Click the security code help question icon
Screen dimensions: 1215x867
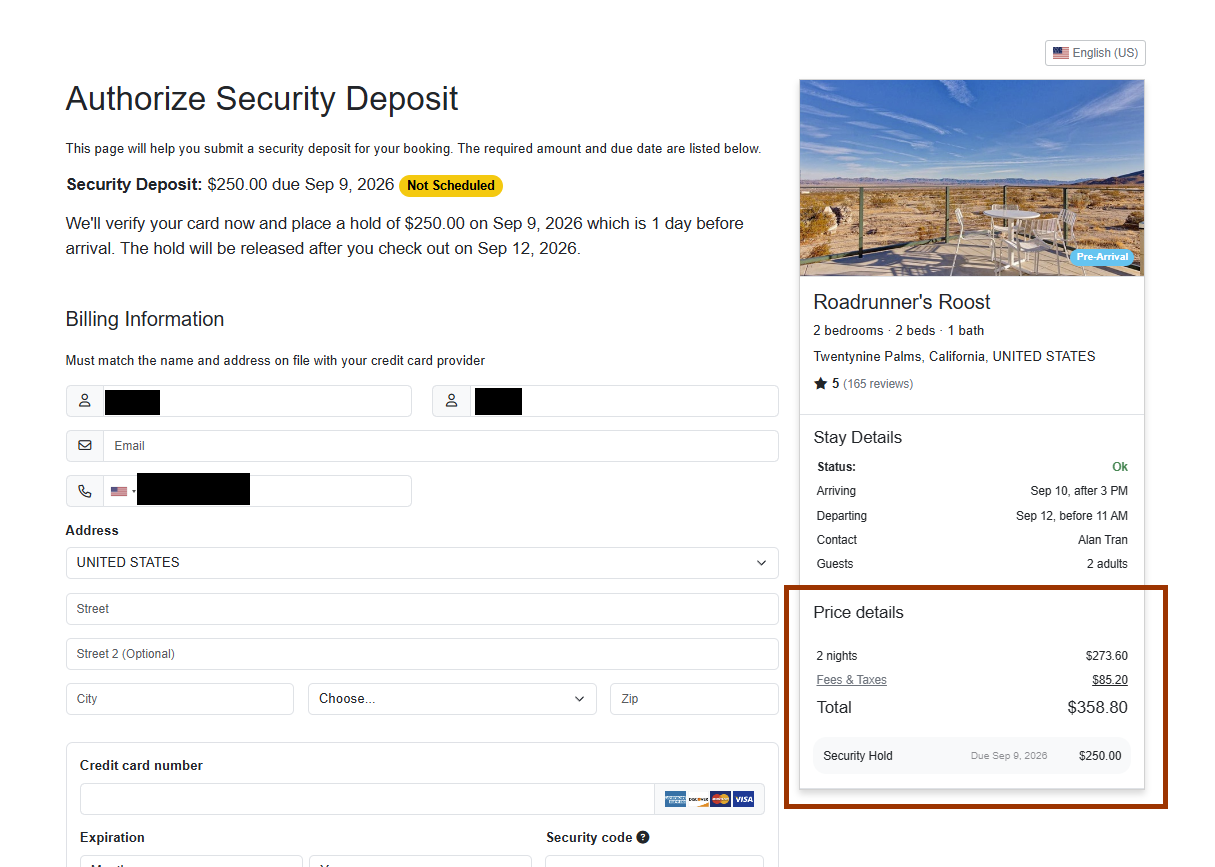pos(643,837)
